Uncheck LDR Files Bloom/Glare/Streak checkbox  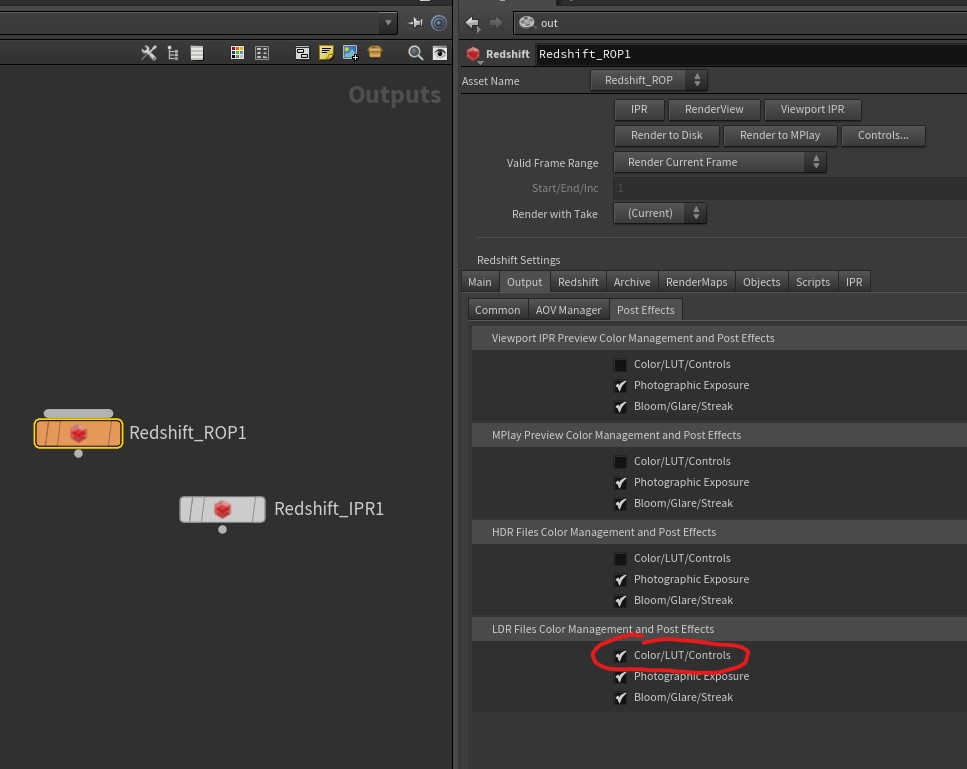click(x=620, y=698)
